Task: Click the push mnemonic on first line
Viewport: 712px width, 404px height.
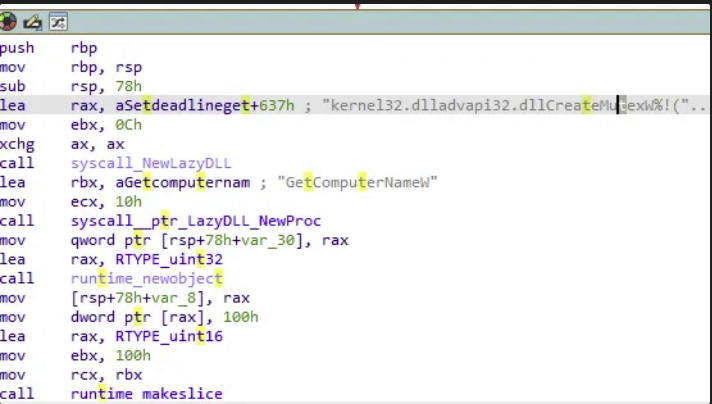Action: tap(18, 47)
